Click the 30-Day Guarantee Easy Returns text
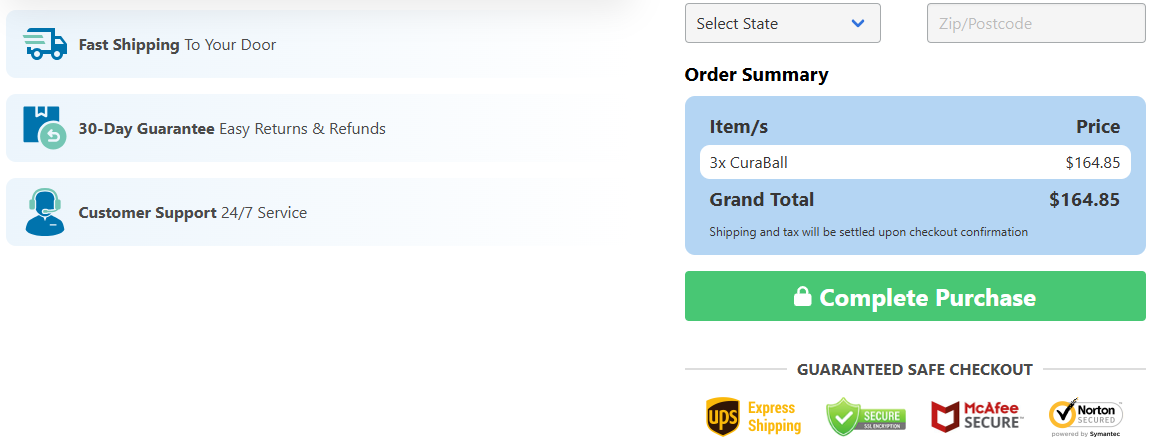Image resolution: width=1151 pixels, height=445 pixels. click(232, 129)
